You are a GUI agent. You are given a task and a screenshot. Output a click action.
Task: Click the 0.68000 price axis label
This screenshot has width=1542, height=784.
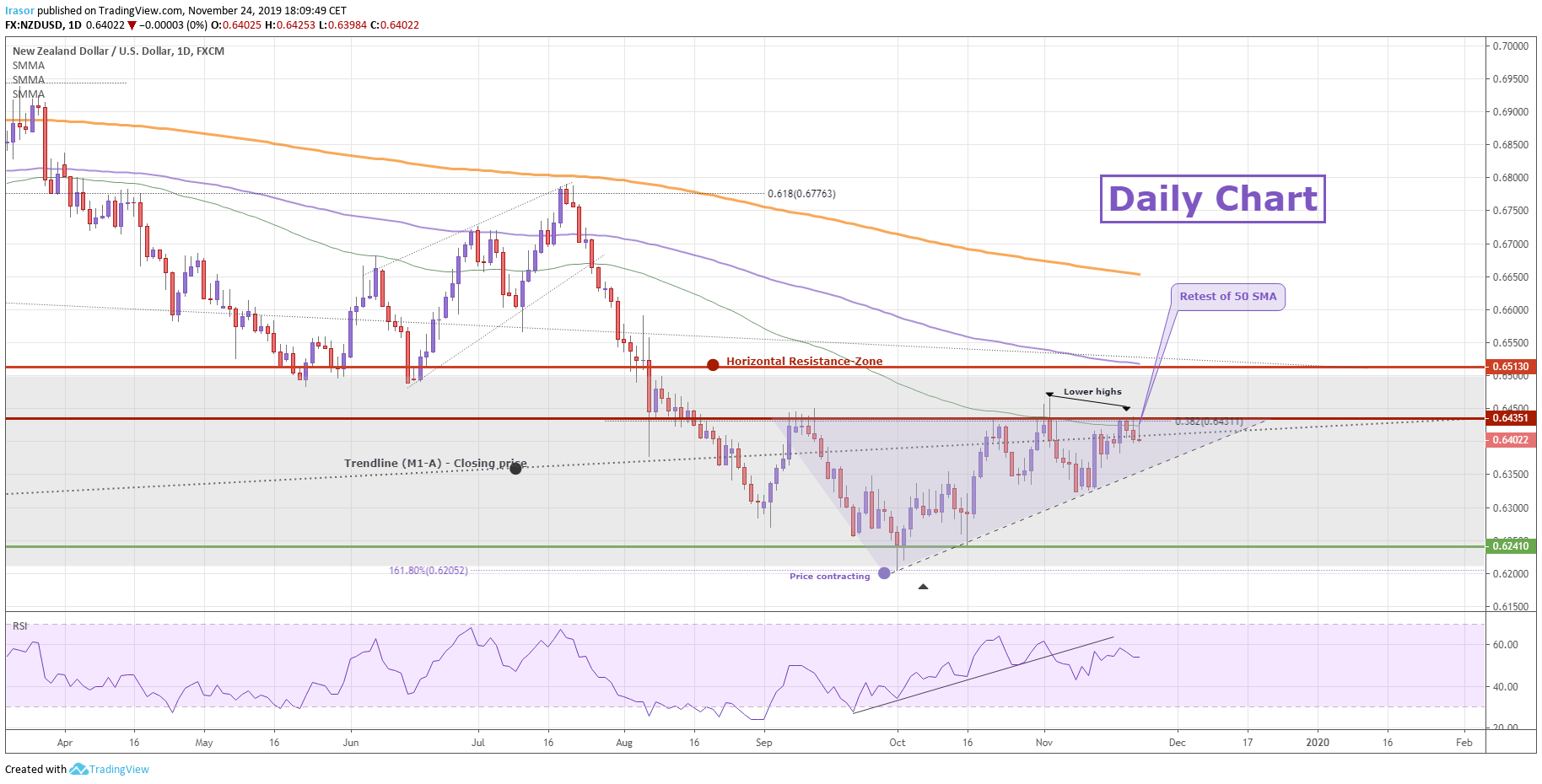[x=1510, y=178]
